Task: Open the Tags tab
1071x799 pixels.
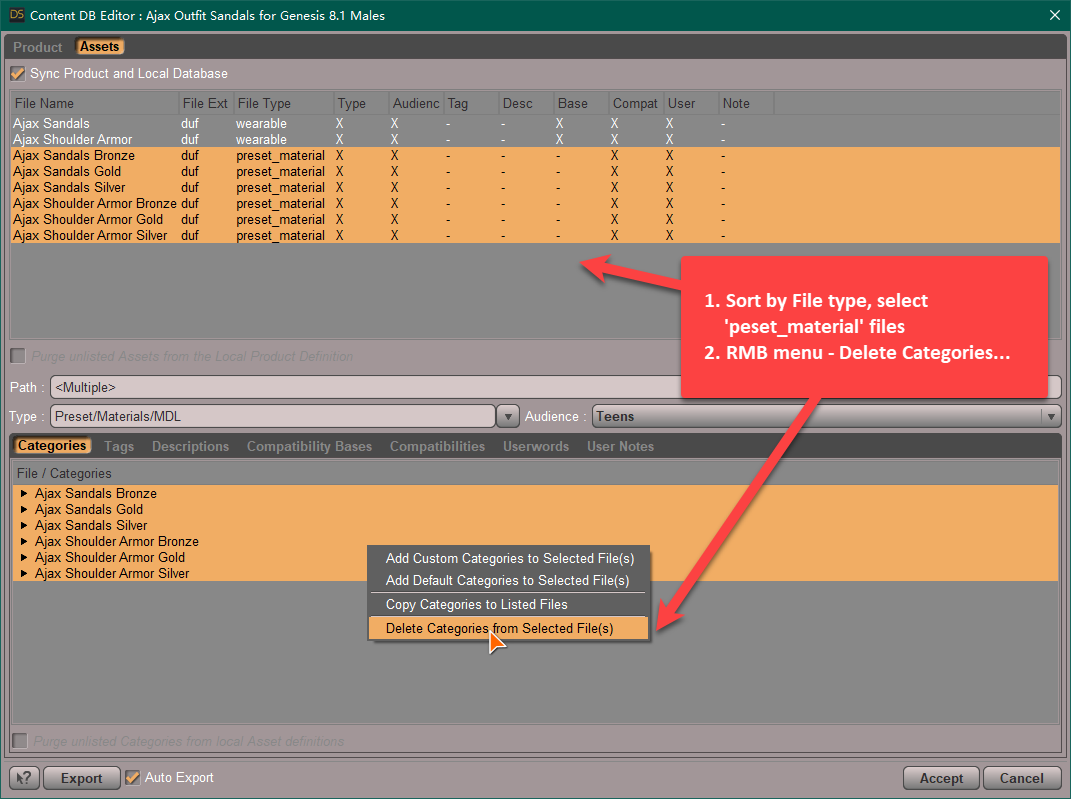Action: pyautogui.click(x=119, y=446)
